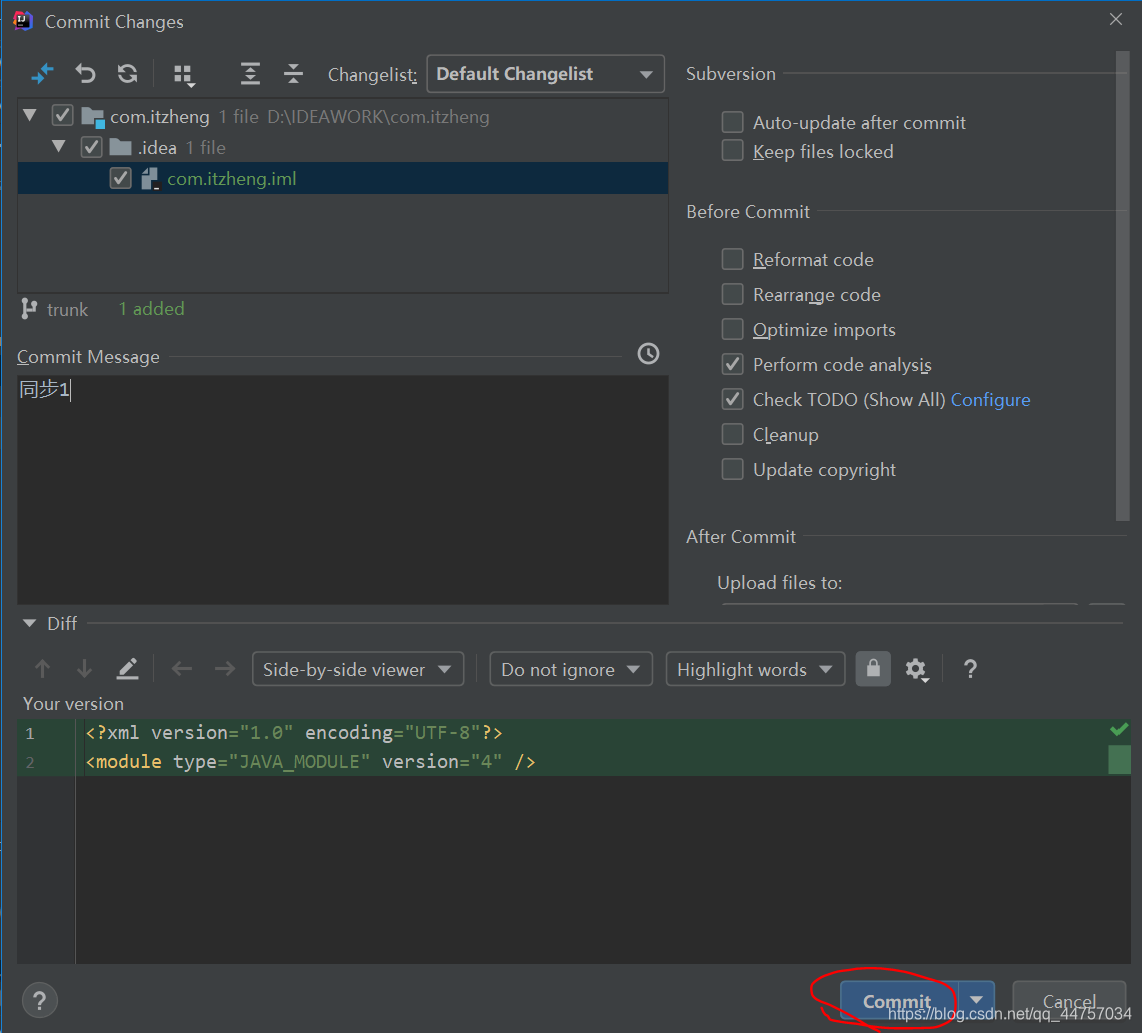This screenshot has height=1033, width=1142.
Task: Open commit message history clock icon
Action: [x=648, y=354]
